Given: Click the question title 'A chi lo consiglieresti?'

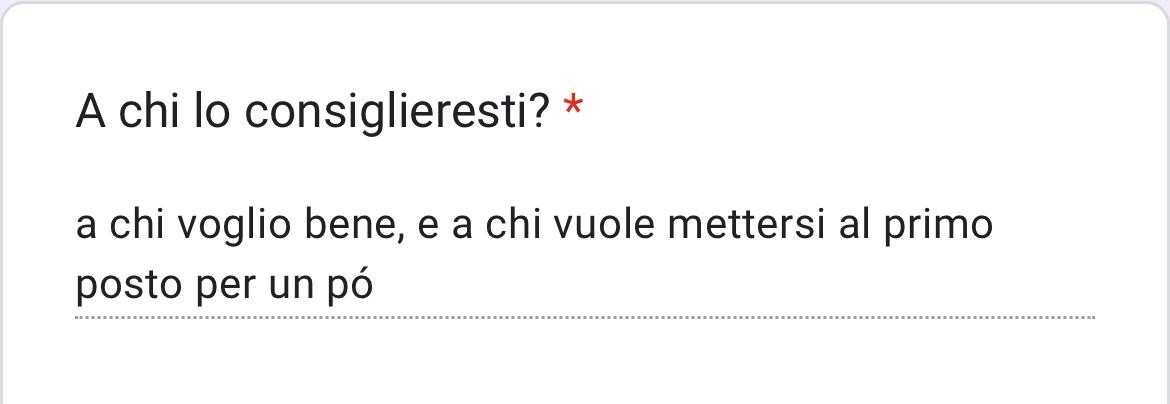Looking at the screenshot, I should (x=313, y=113).
